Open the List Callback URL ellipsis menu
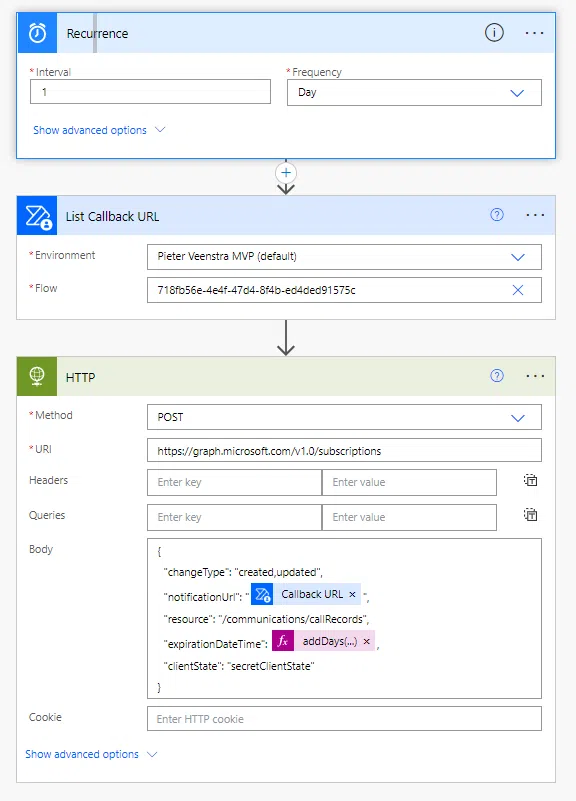This screenshot has width=576, height=801. [535, 215]
